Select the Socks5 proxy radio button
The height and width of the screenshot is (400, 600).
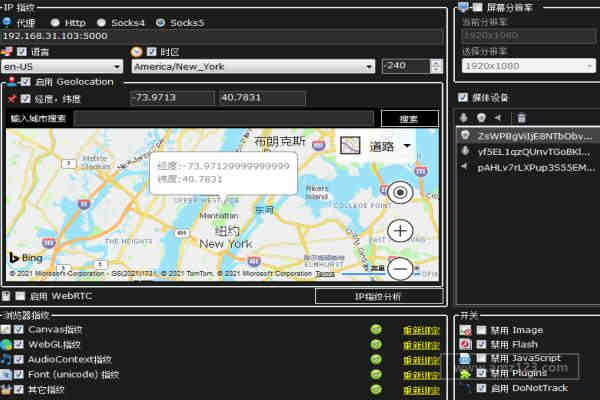click(x=161, y=21)
